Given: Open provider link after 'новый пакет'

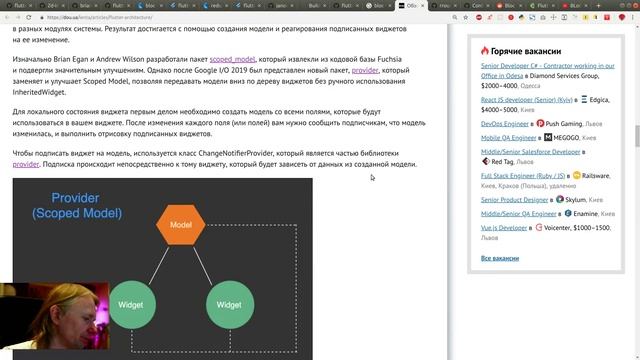Looking at the screenshot, I should coord(365,70).
